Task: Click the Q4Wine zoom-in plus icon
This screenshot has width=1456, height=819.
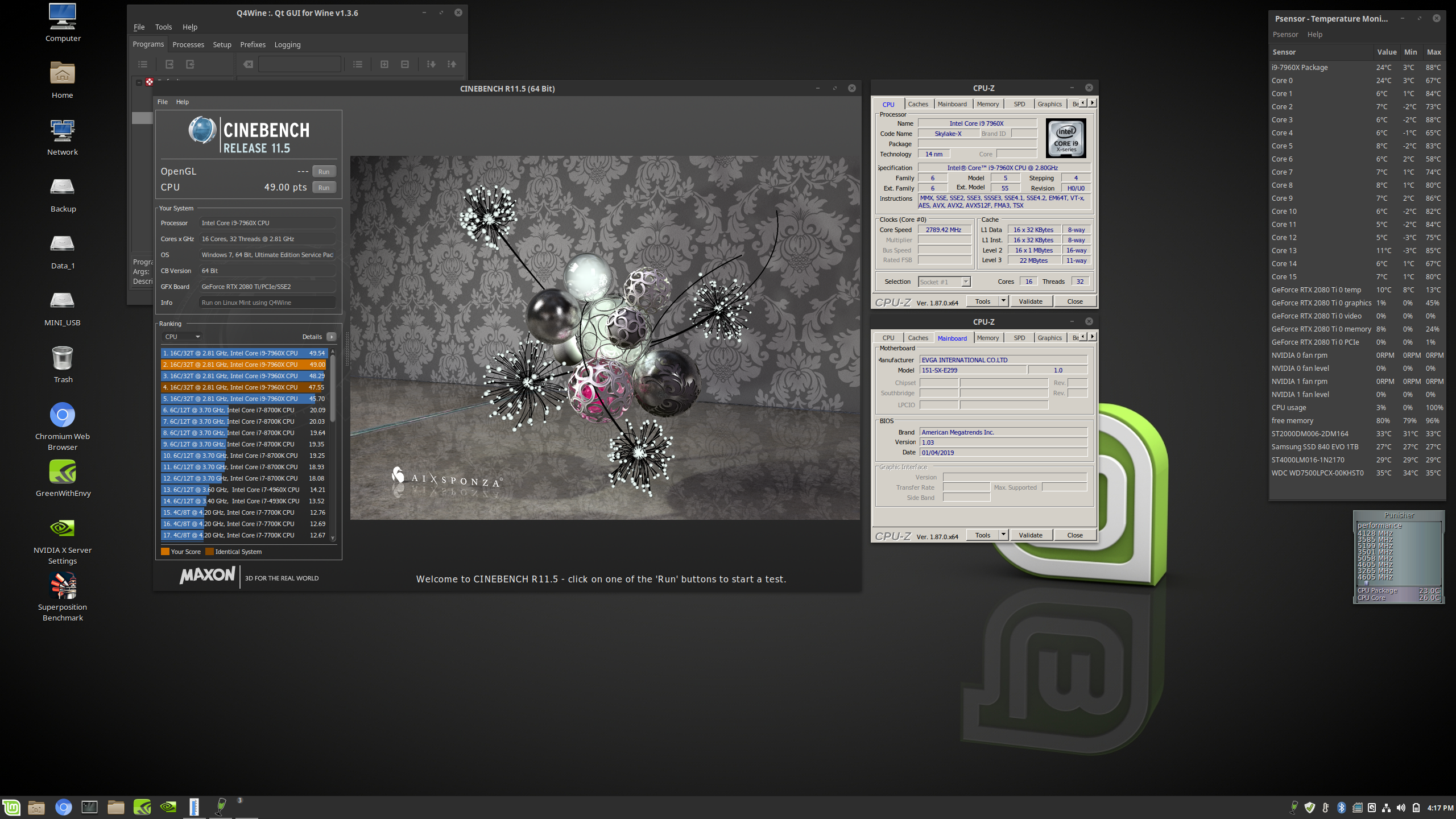Action: coord(384,64)
